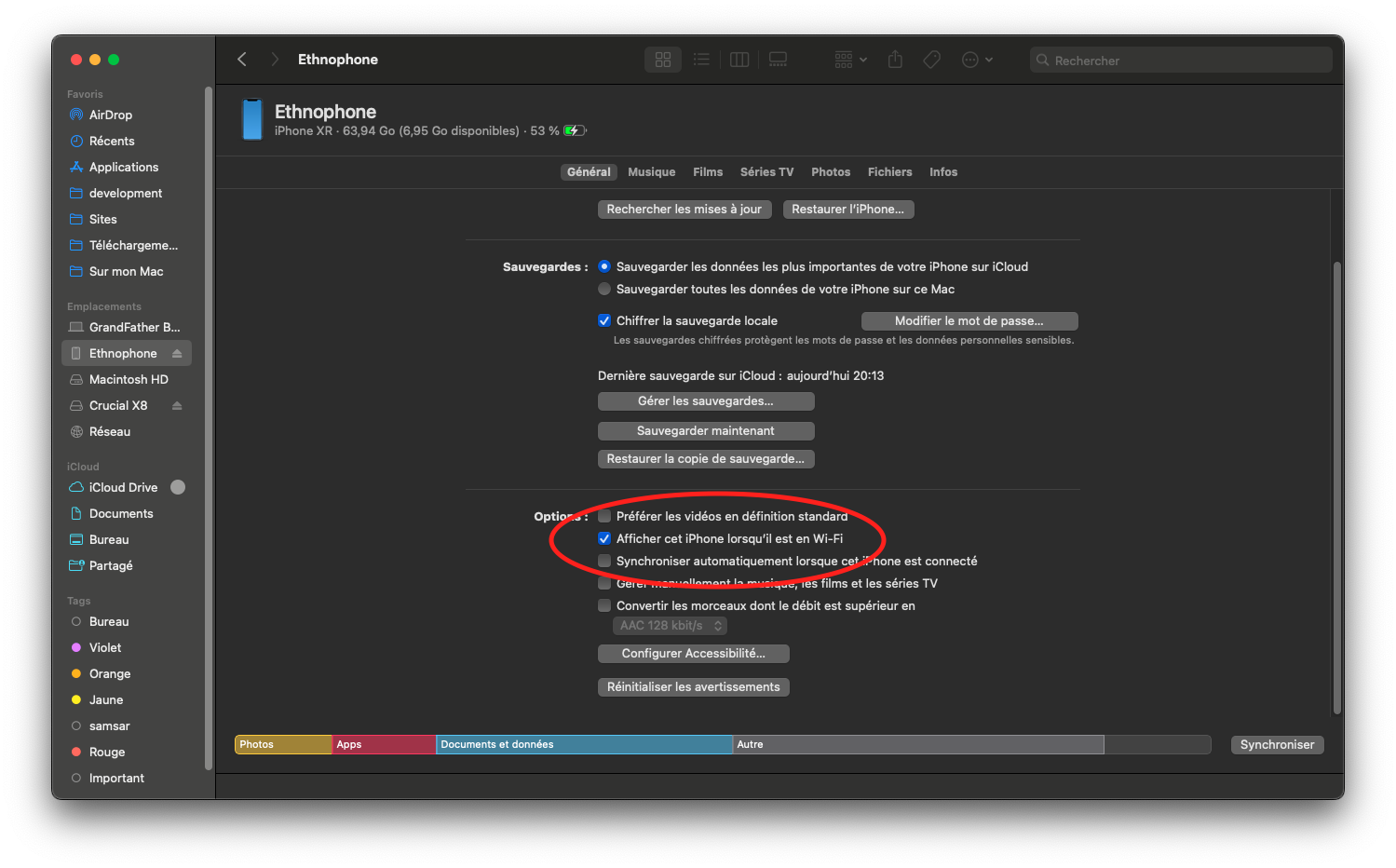The image size is (1396, 868).
Task: Go back with the toolbar back arrow
Action: point(242,60)
